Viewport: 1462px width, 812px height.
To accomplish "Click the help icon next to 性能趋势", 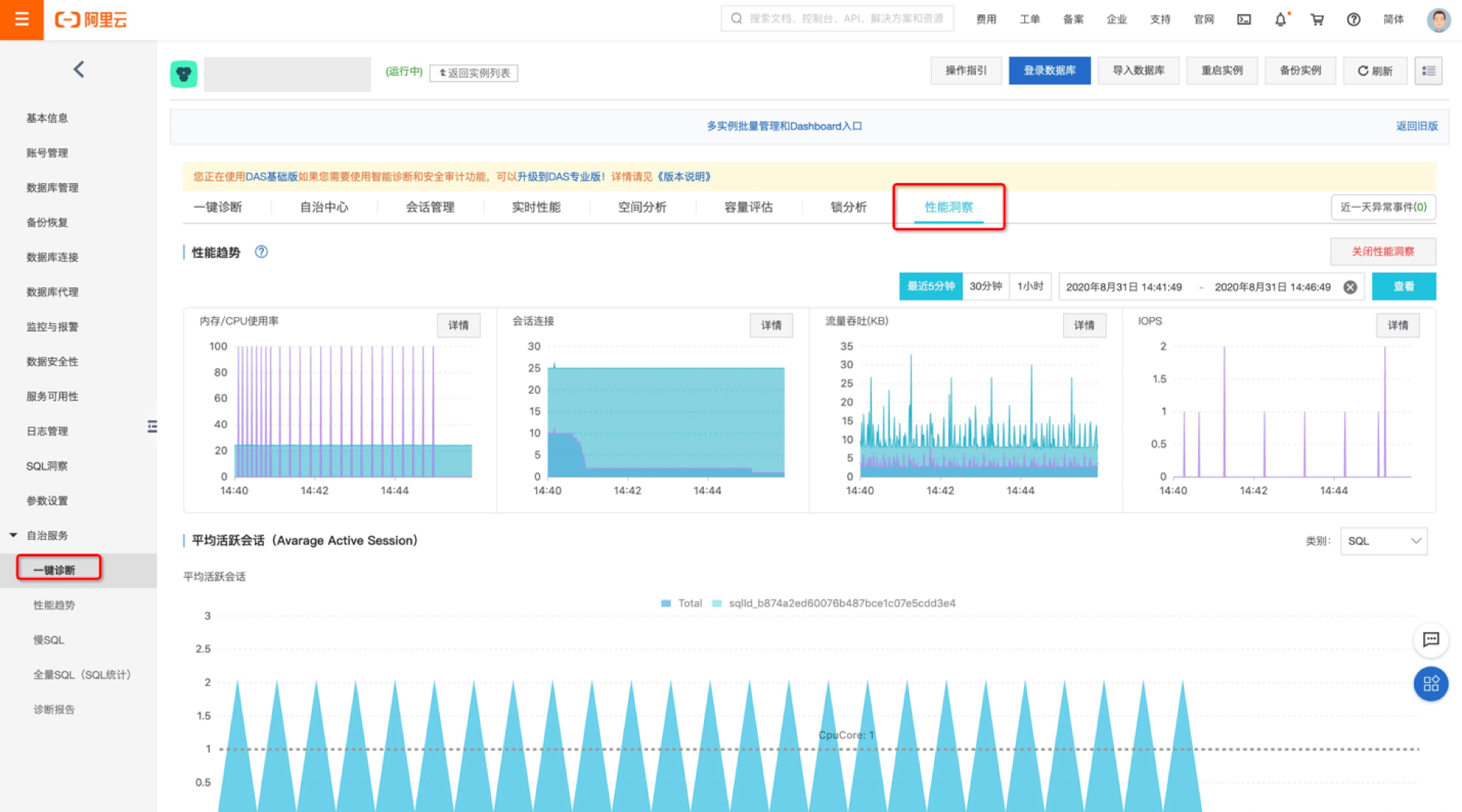I will pos(261,252).
